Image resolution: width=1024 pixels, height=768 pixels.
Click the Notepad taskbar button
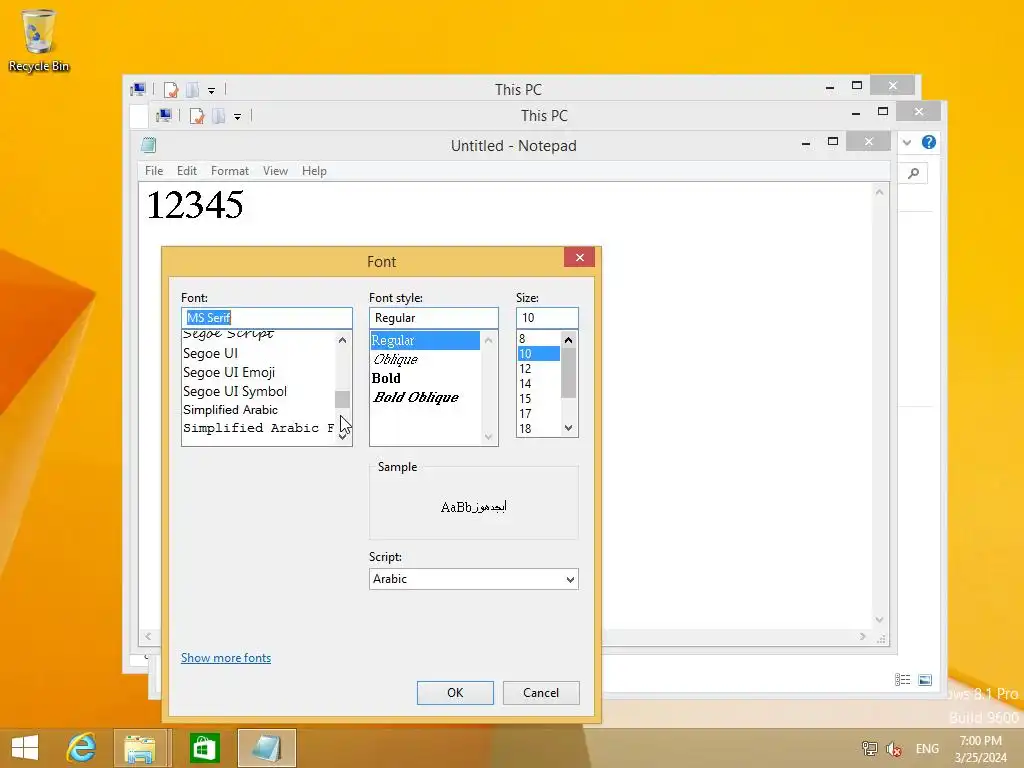point(266,748)
